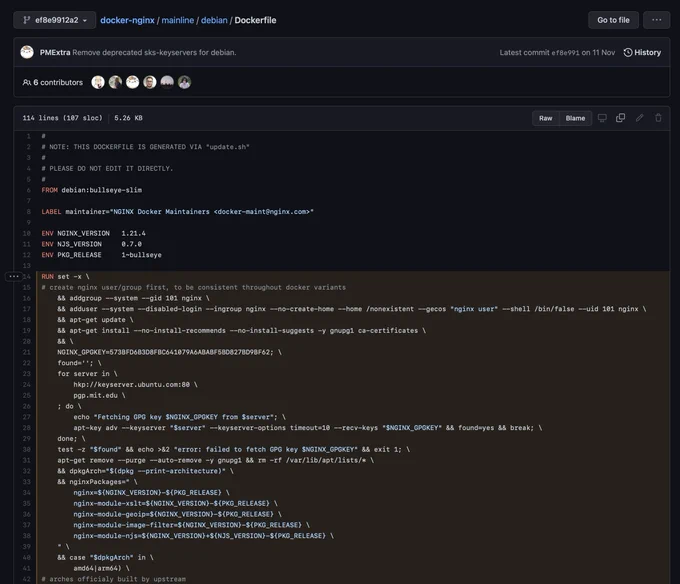Viewport: 680px width, 584px height.
Task: Click 'hkp://keyserver.ubuntu.com:80' line
Action: click(x=135, y=385)
